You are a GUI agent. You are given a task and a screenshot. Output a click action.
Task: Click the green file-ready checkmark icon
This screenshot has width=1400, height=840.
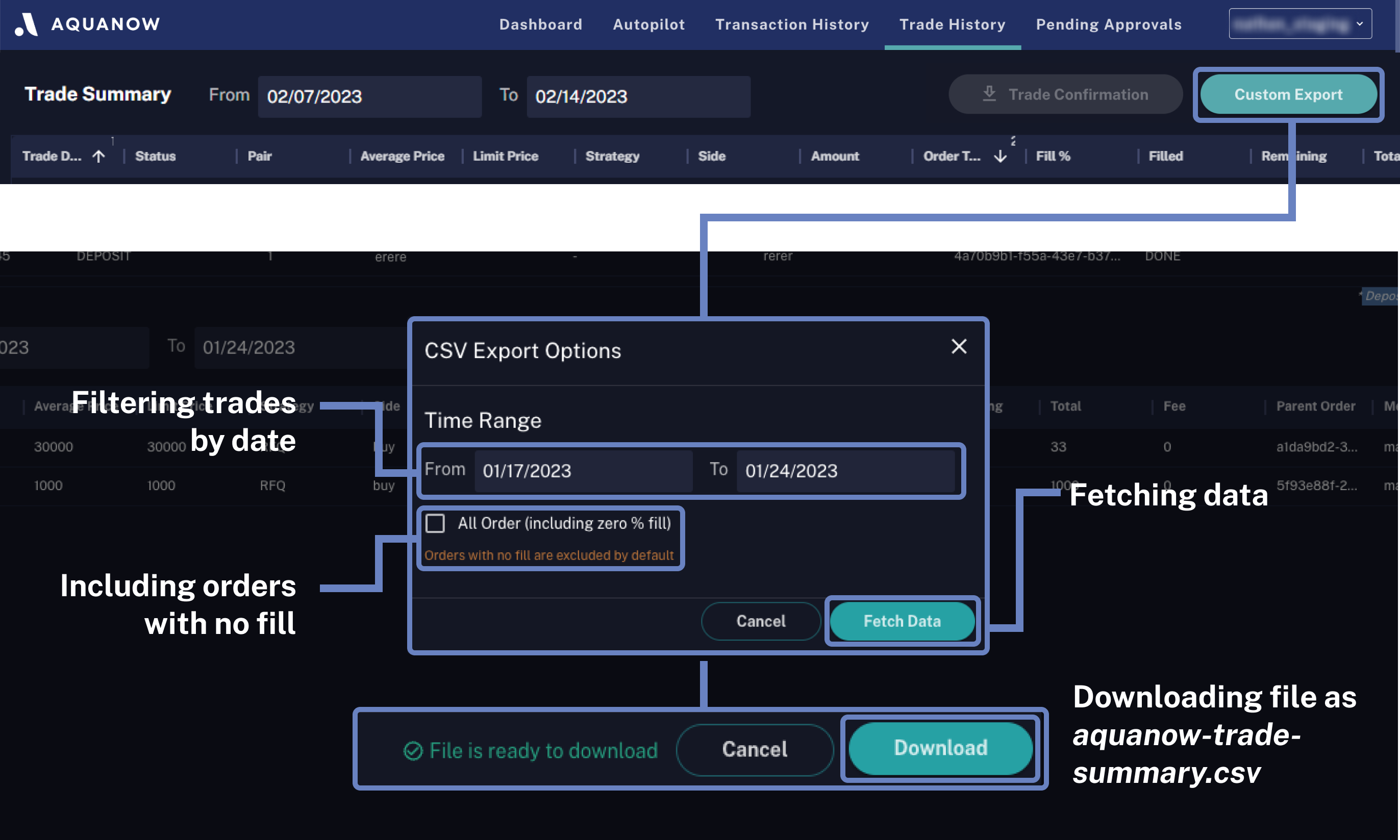coord(413,751)
